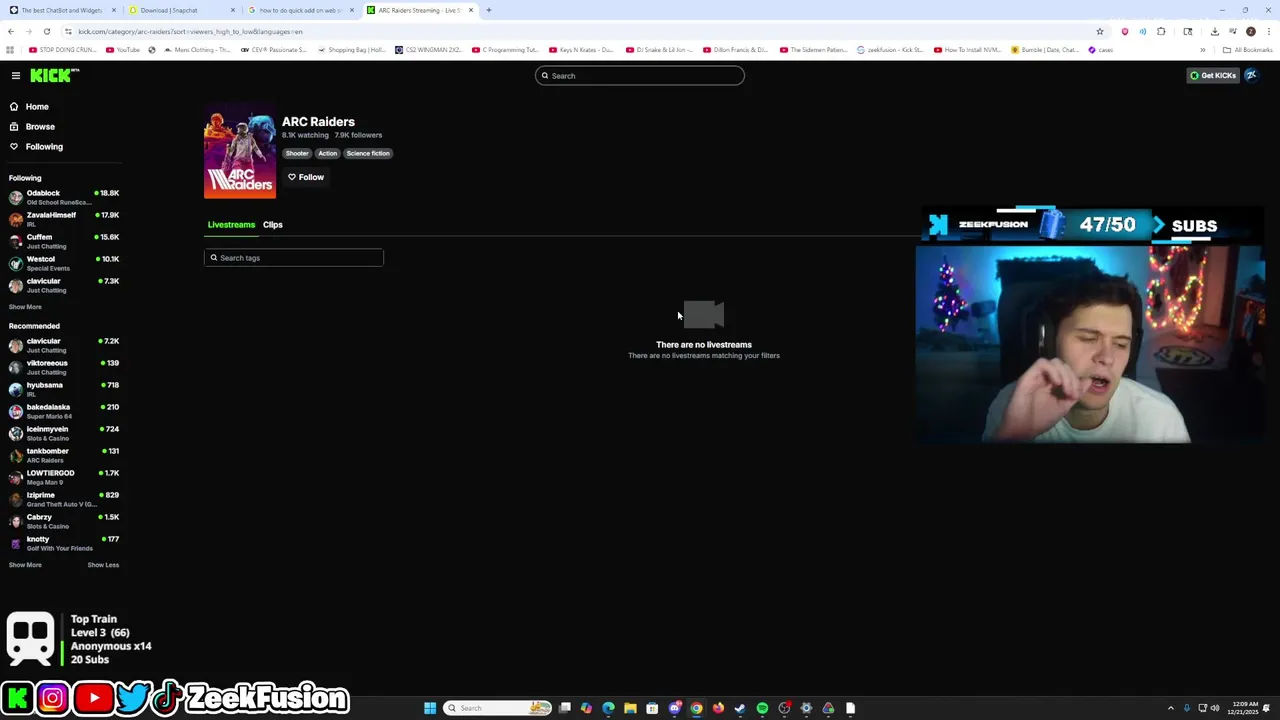Open LOWTIERGOD channel in Recommended
The image size is (1280, 720).
point(64,477)
